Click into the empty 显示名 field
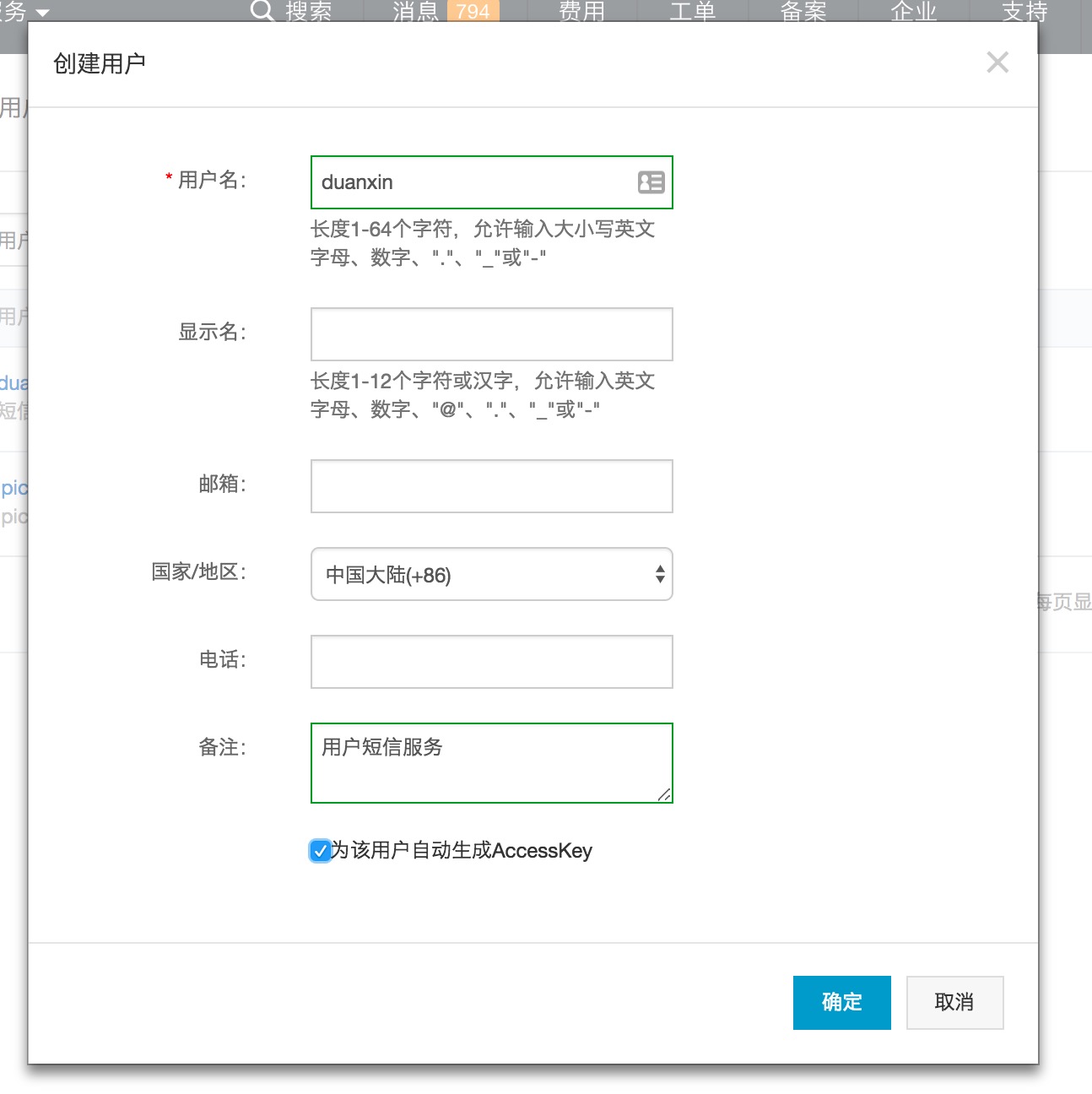The image size is (1092, 1094). (491, 334)
